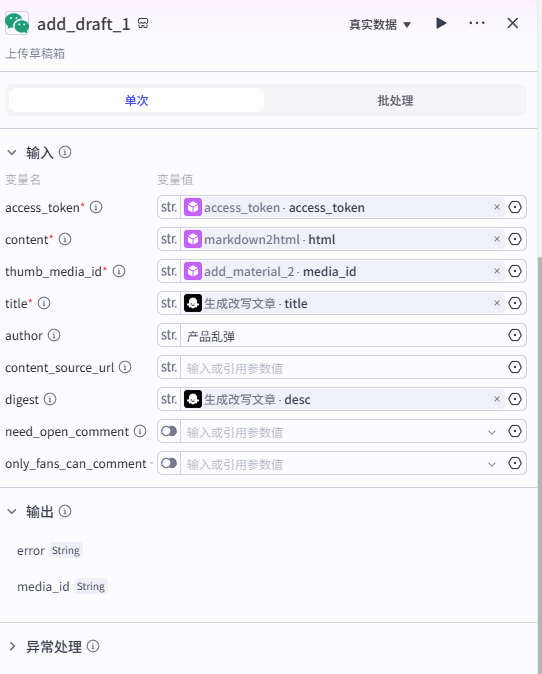
Task: Open variable picker for digest row
Action: point(515,399)
